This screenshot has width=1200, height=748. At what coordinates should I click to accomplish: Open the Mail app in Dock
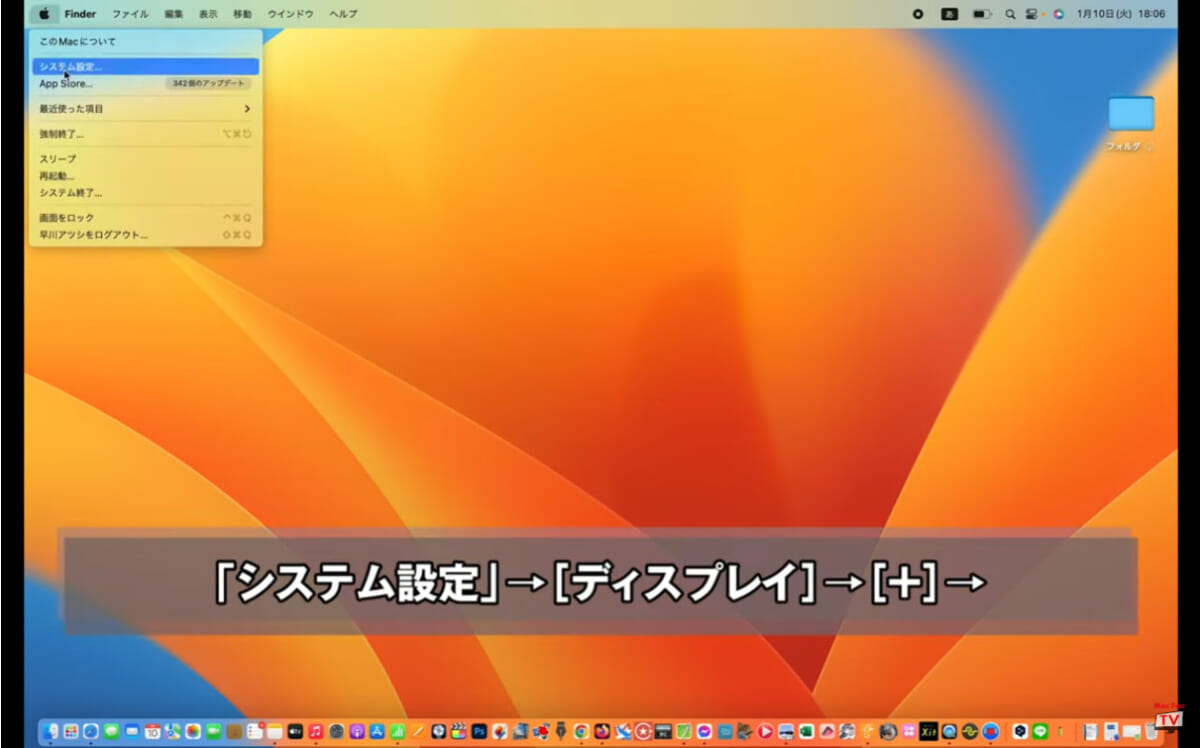click(x=131, y=731)
